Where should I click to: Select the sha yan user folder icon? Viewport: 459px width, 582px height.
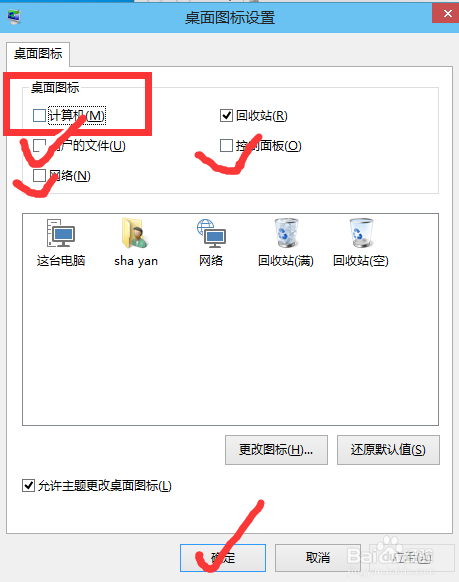click(x=136, y=243)
